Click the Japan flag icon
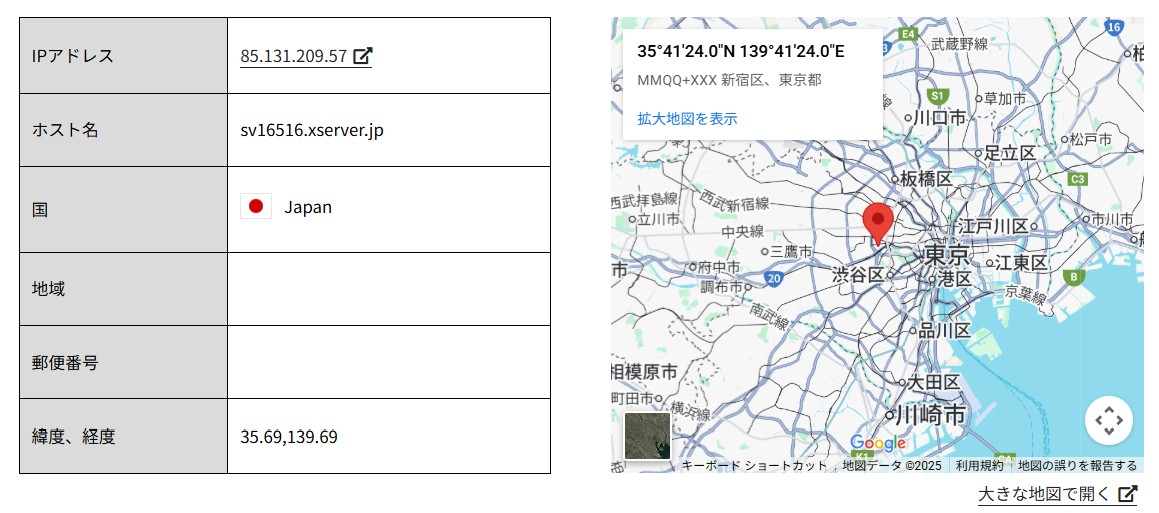This screenshot has height=513, width=1159. coord(256,207)
